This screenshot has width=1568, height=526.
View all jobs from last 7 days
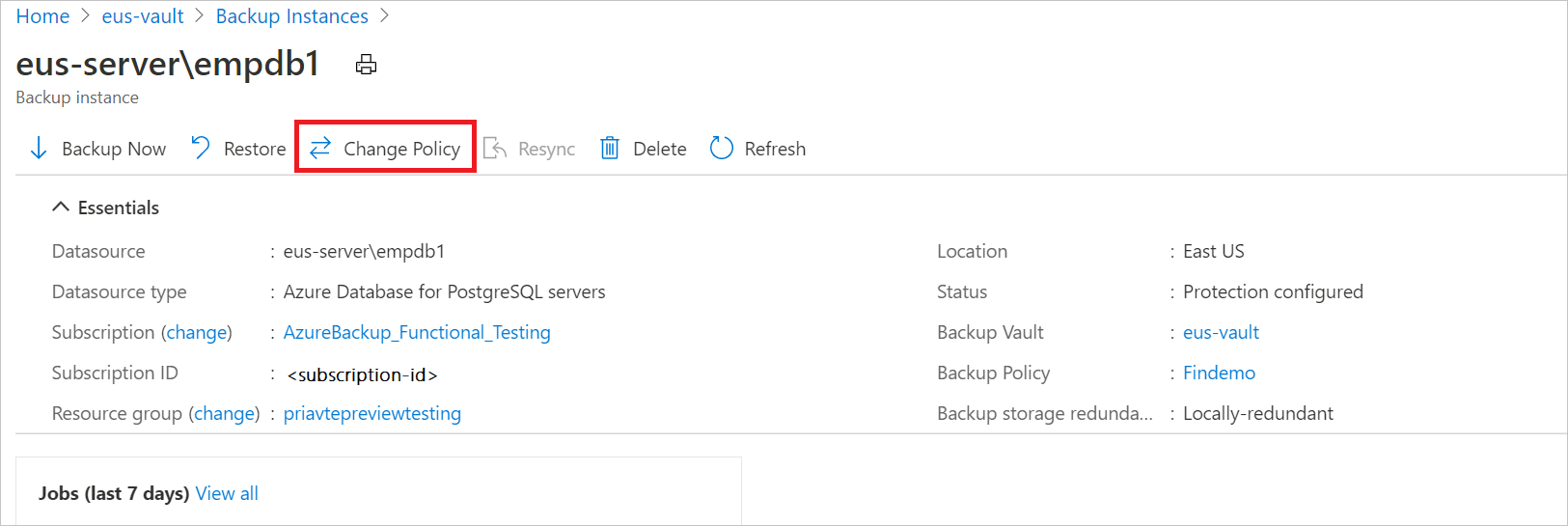(227, 494)
